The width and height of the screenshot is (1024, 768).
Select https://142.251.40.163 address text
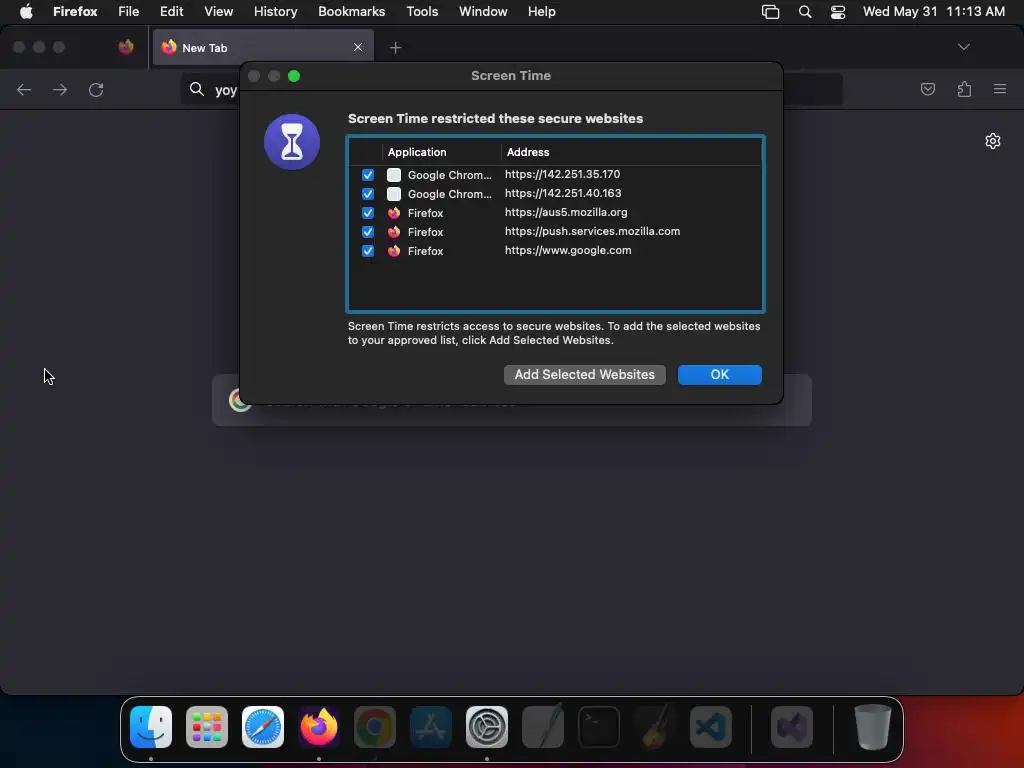563,193
